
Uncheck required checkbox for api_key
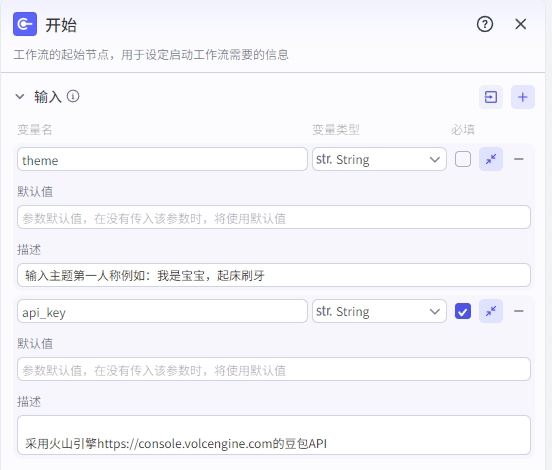463,311
